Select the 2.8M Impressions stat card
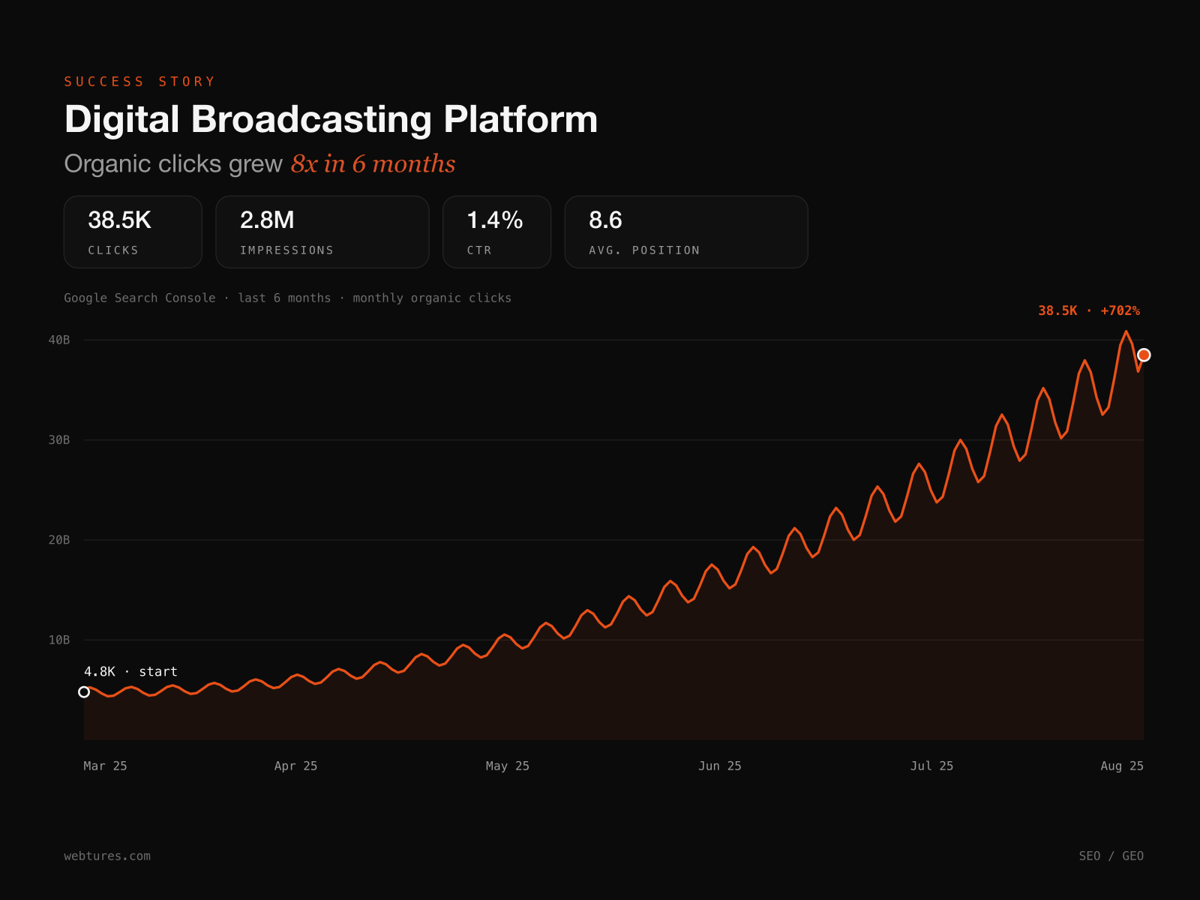 (x=322, y=232)
